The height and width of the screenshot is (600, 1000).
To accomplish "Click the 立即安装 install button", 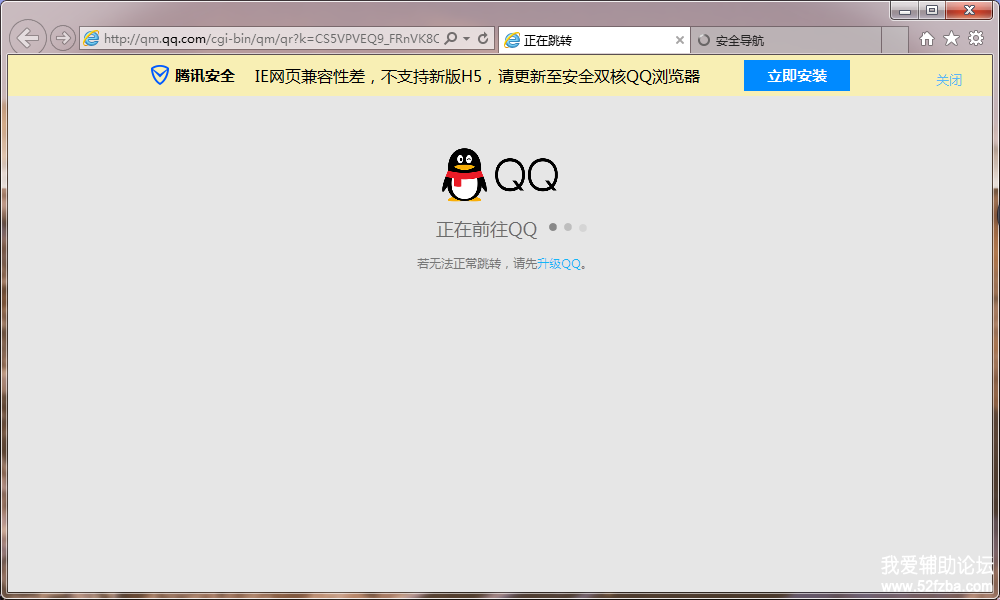I will pos(797,76).
